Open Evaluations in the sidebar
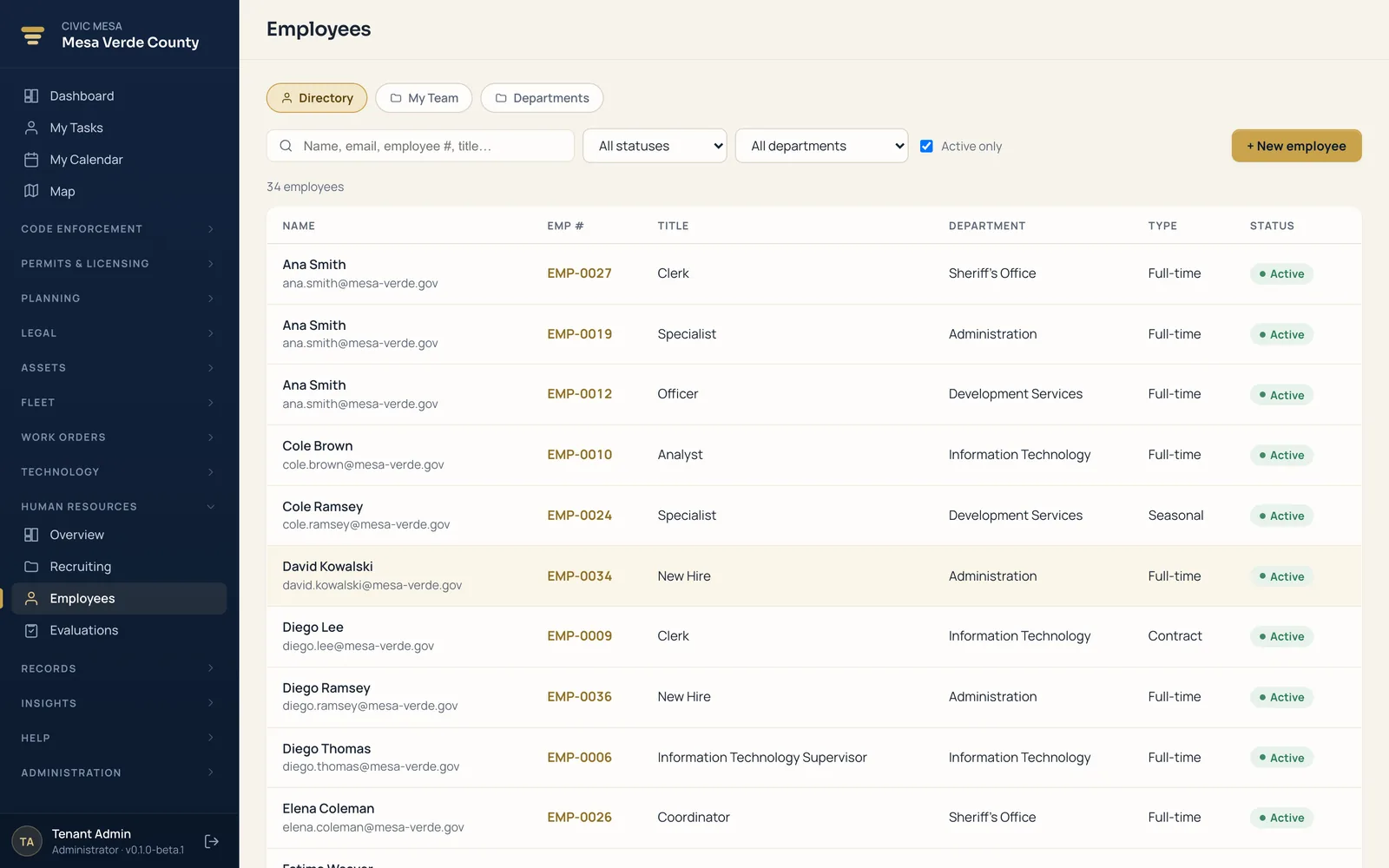1389x868 pixels. [x=119, y=630]
